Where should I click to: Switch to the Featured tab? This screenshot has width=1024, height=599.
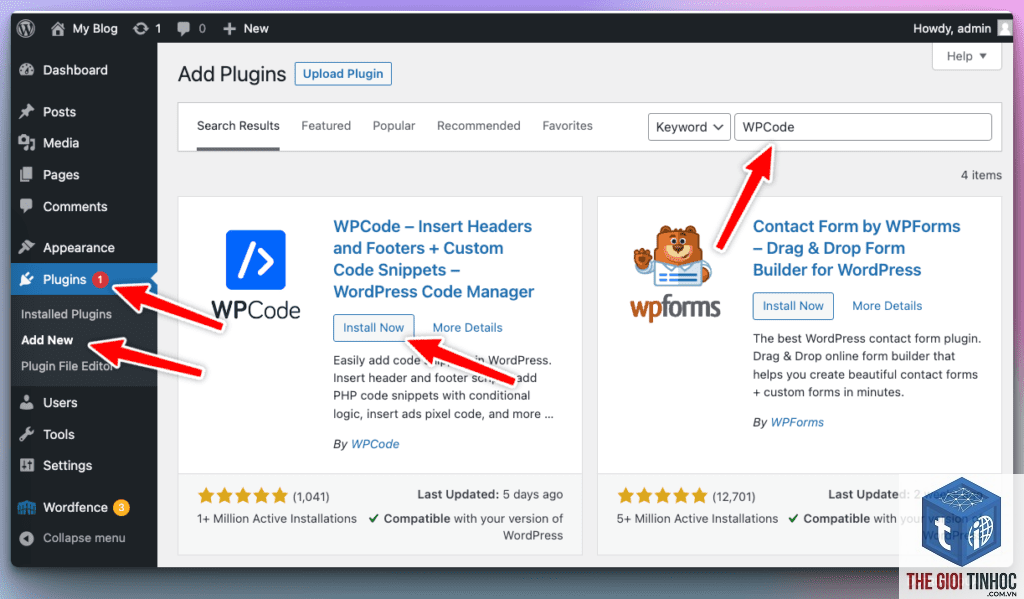(326, 125)
